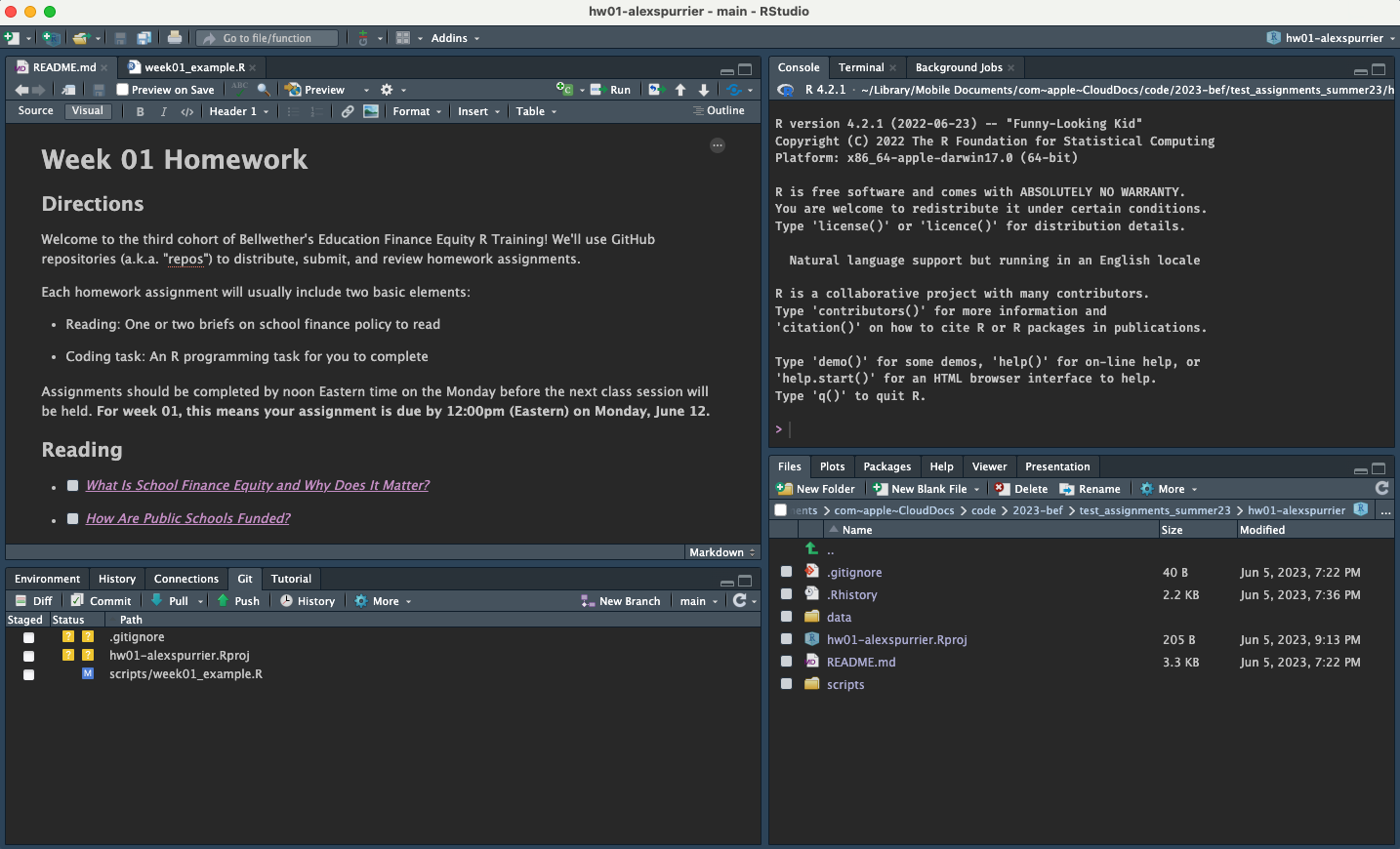Open the Addins dropdown menu
The height and width of the screenshot is (849, 1400).
(455, 38)
